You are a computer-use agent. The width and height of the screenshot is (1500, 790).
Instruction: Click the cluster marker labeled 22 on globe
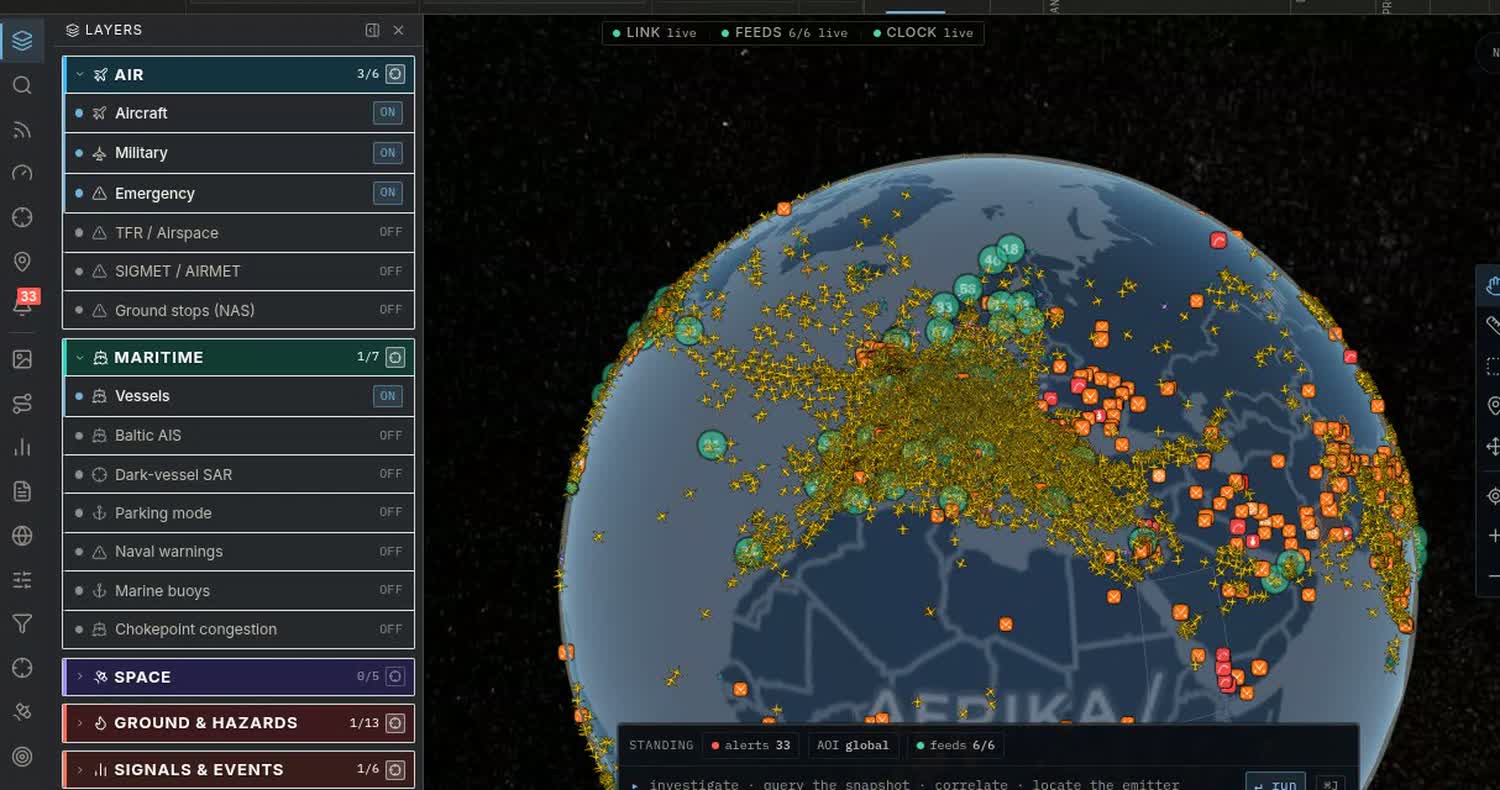pyautogui.click(x=712, y=444)
